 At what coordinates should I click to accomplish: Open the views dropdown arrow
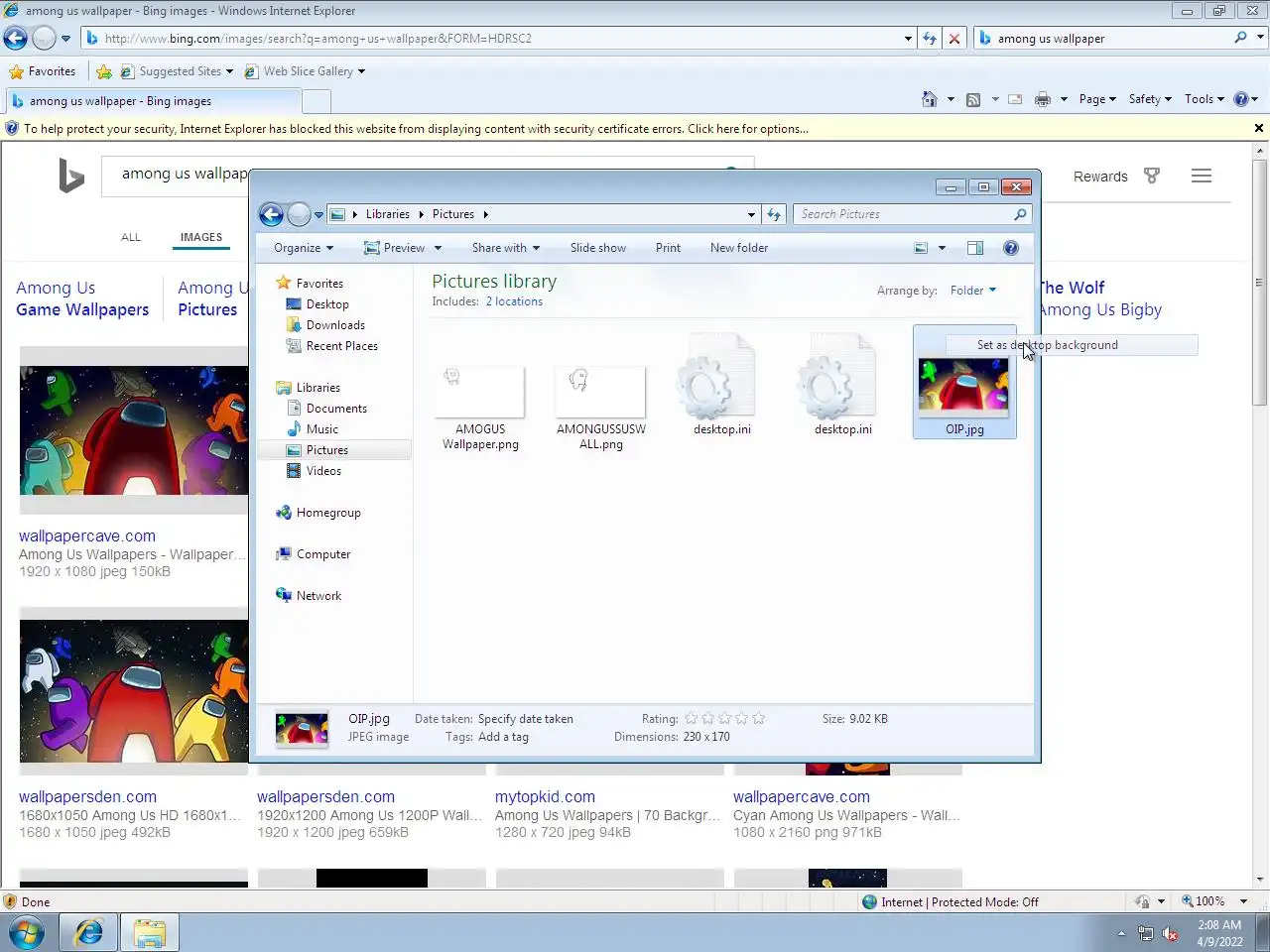pos(942,248)
